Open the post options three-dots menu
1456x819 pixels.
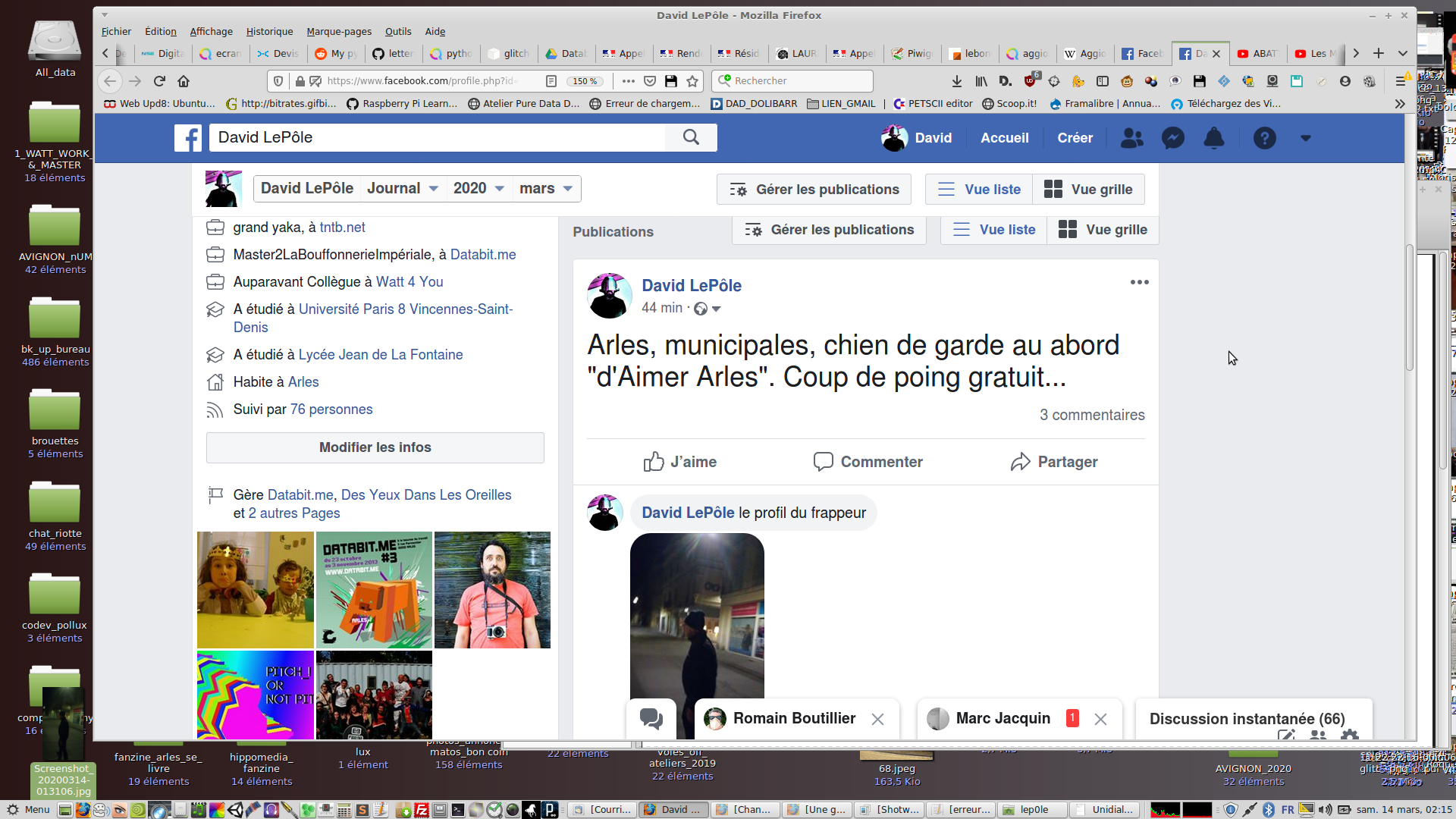[x=1139, y=282]
